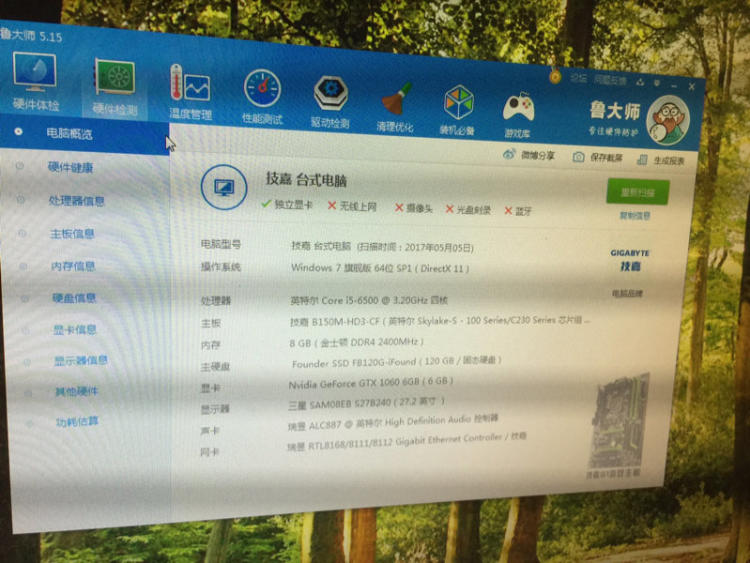Viewport: 750px width, 563px height.
Task: Click the 摄像头 status indicator
Action: [x=414, y=208]
